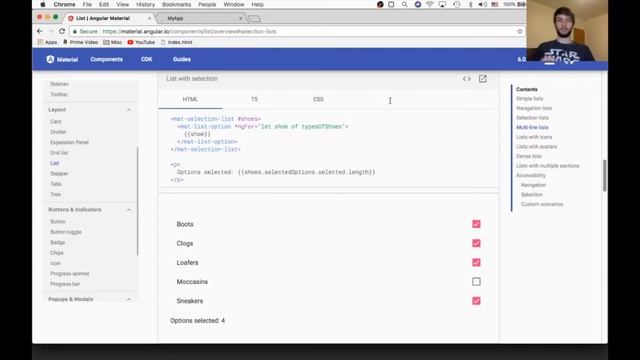This screenshot has height=360, width=640.
Task: Close the MyApp browser tab
Action: pos(241,18)
